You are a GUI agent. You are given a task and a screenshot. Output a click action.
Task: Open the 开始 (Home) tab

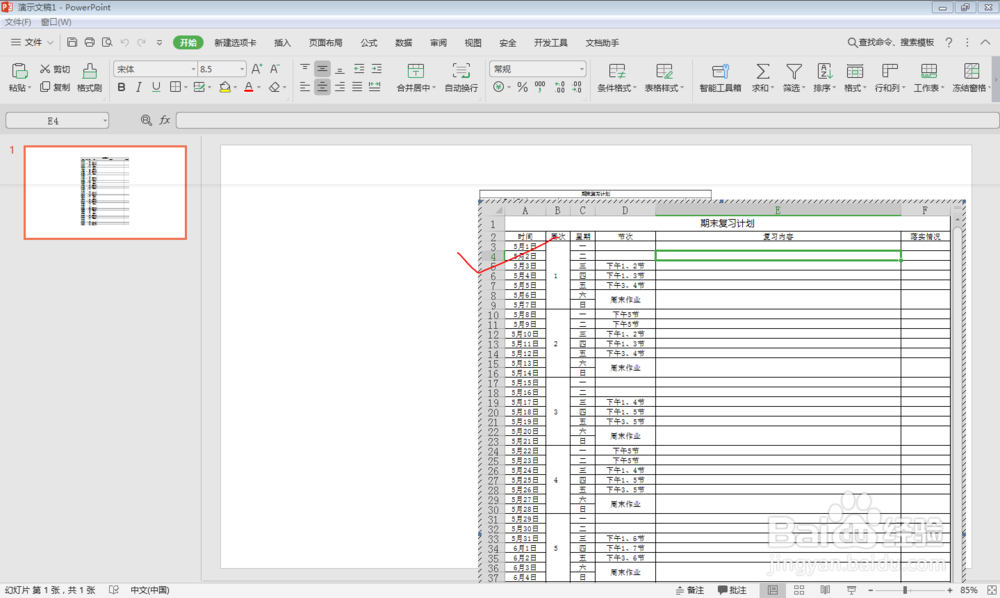tap(188, 43)
